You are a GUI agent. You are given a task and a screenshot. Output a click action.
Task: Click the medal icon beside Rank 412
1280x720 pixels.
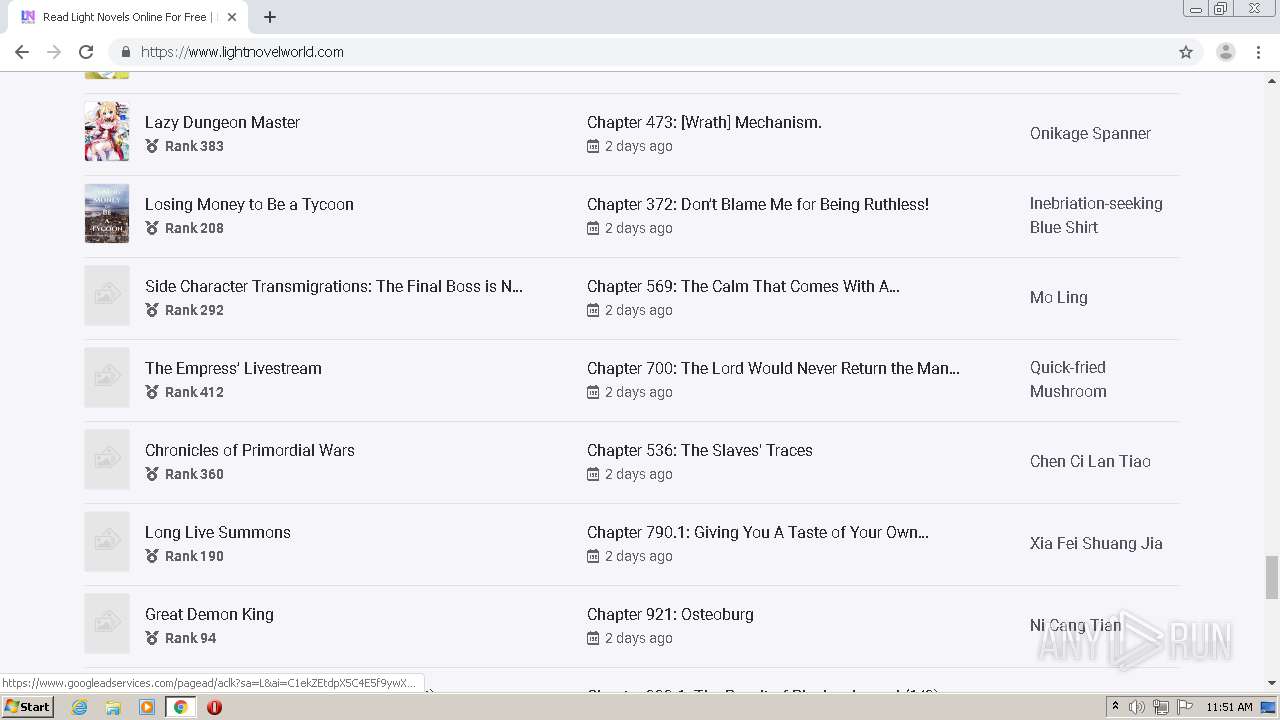point(152,392)
